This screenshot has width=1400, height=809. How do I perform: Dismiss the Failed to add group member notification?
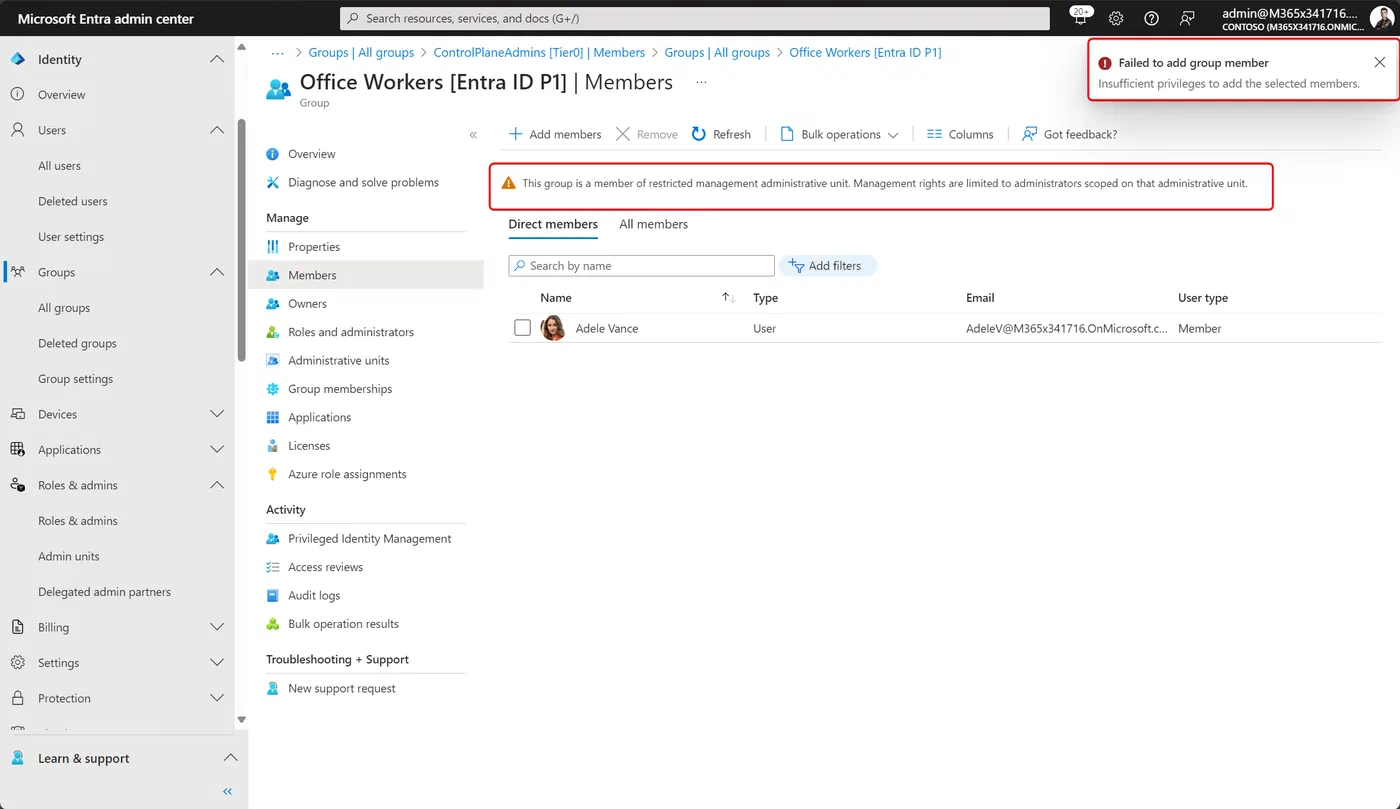tap(1379, 62)
